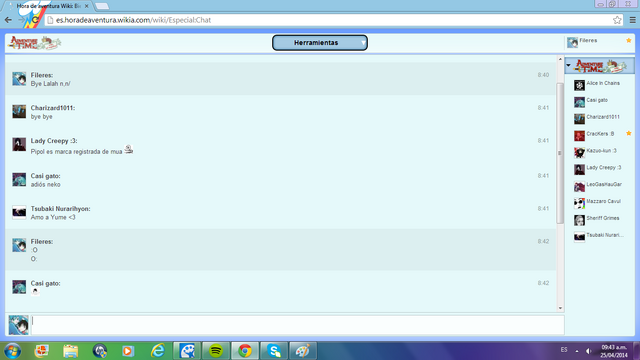Click the chat scrollbar thumb
Screen dimensions: 640x360
[560, 153]
